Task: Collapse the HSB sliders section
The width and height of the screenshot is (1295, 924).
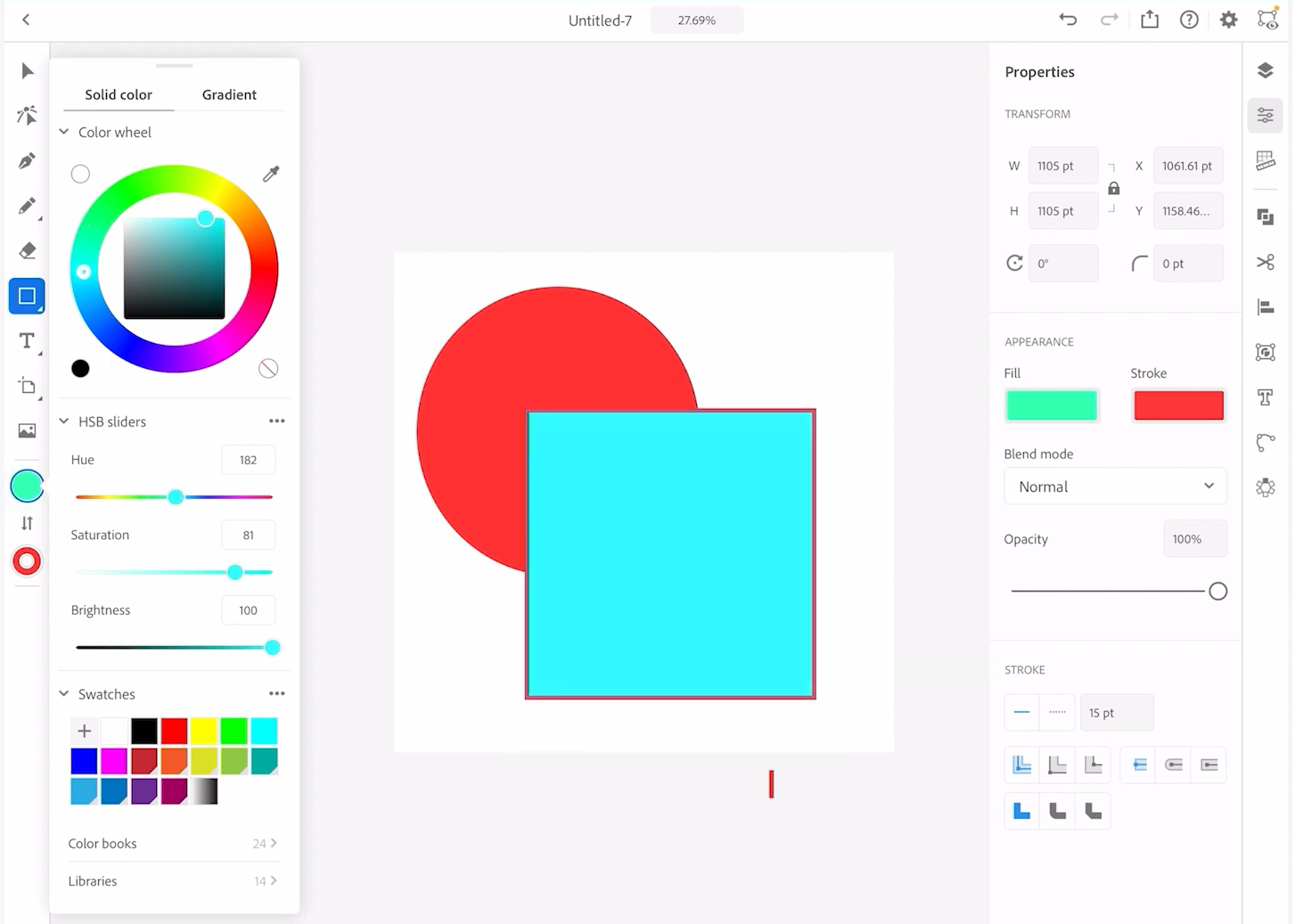Action: click(64, 421)
